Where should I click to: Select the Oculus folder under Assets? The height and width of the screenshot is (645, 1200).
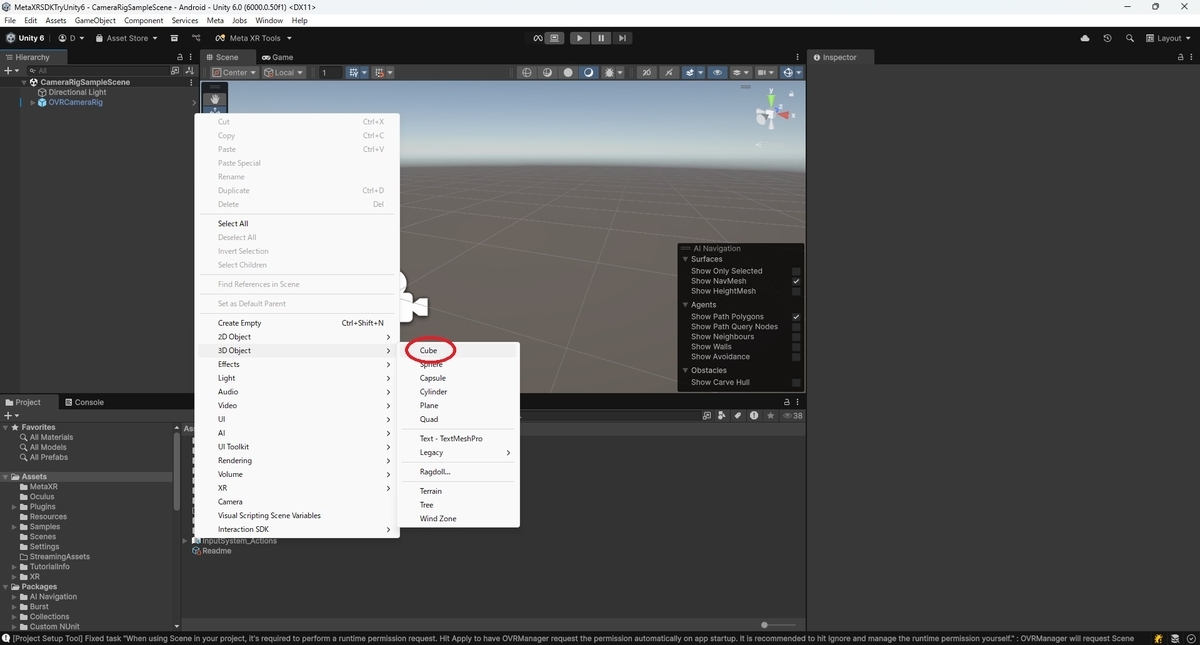(x=42, y=496)
